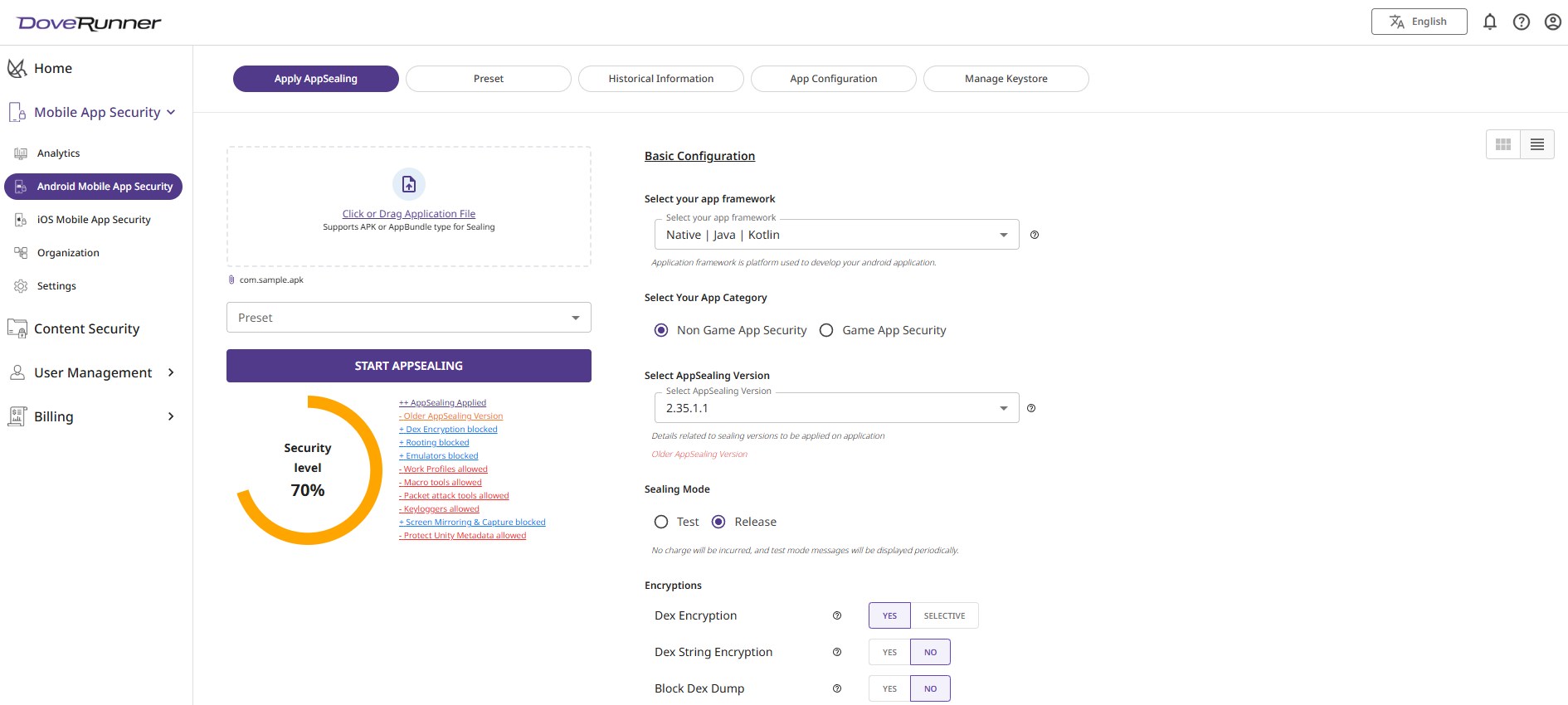
Task: Open the app framework dropdown
Action: tap(836, 235)
